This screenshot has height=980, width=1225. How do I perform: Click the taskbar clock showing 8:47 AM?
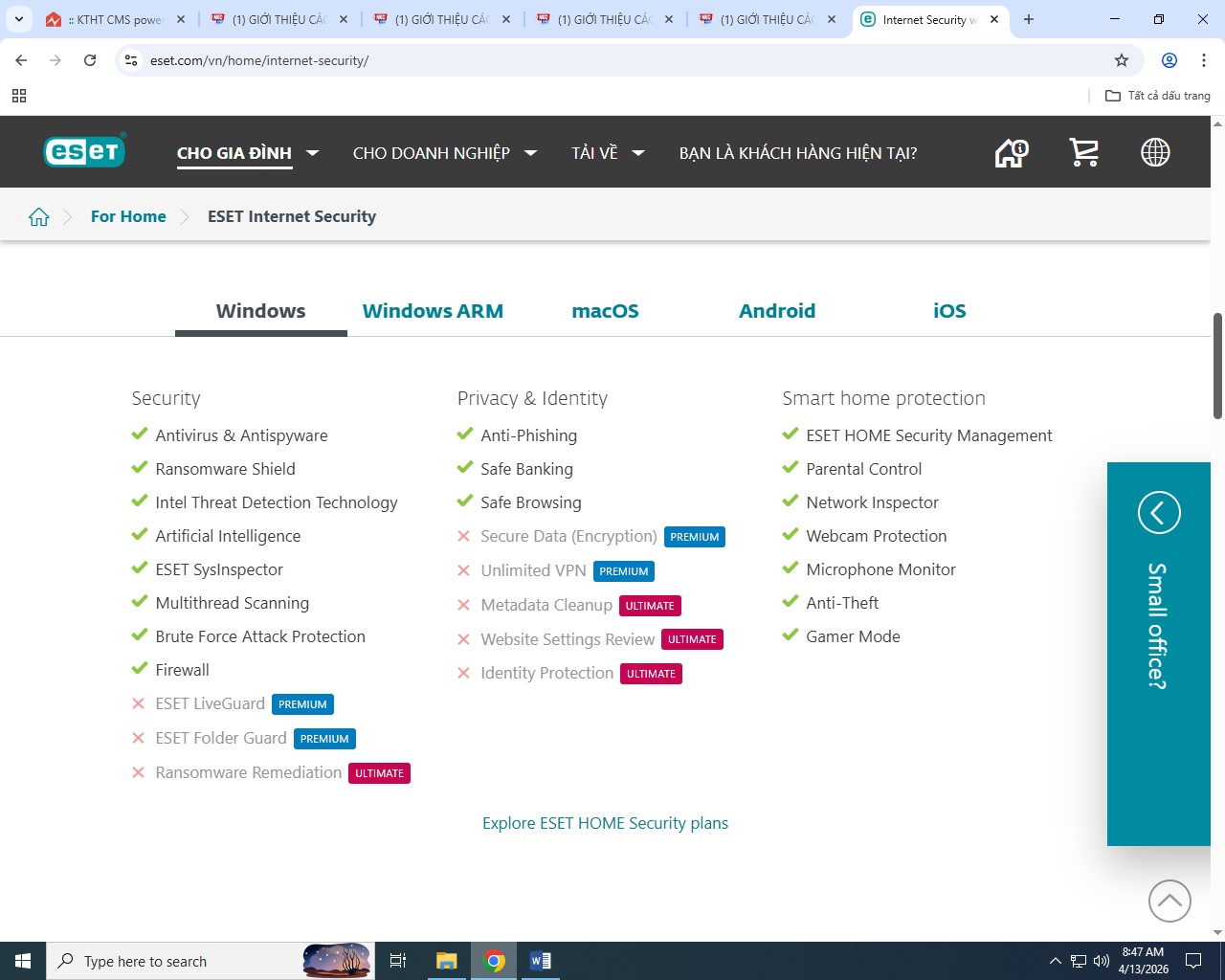[1144, 961]
